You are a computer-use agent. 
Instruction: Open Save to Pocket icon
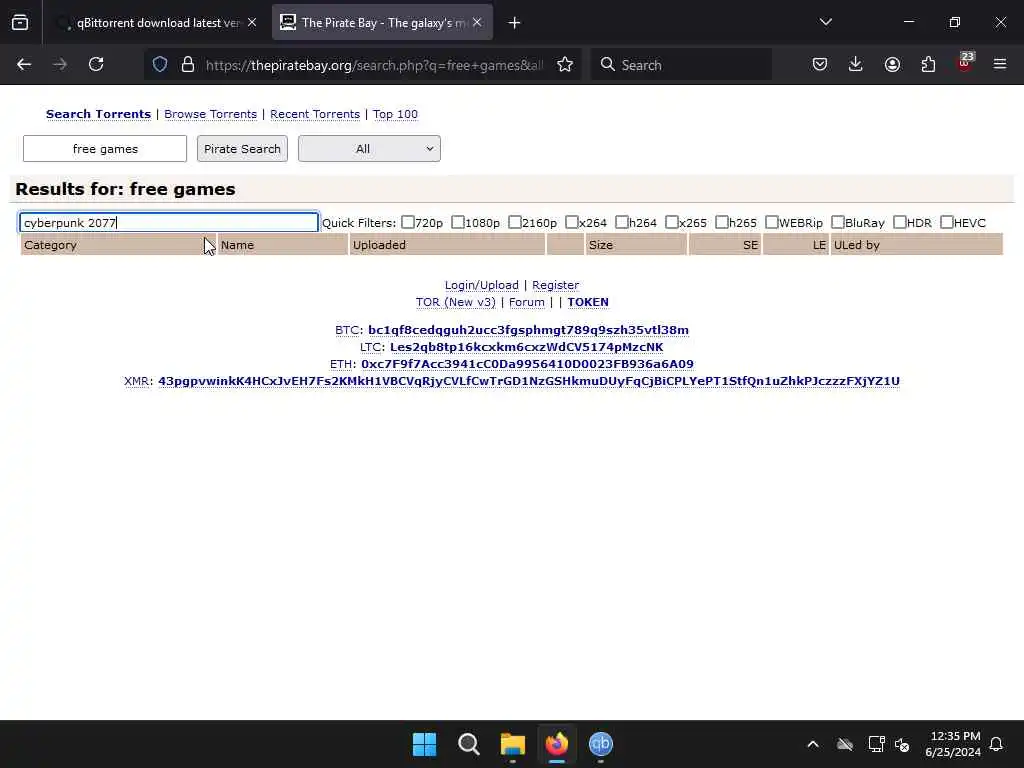pyautogui.click(x=820, y=65)
